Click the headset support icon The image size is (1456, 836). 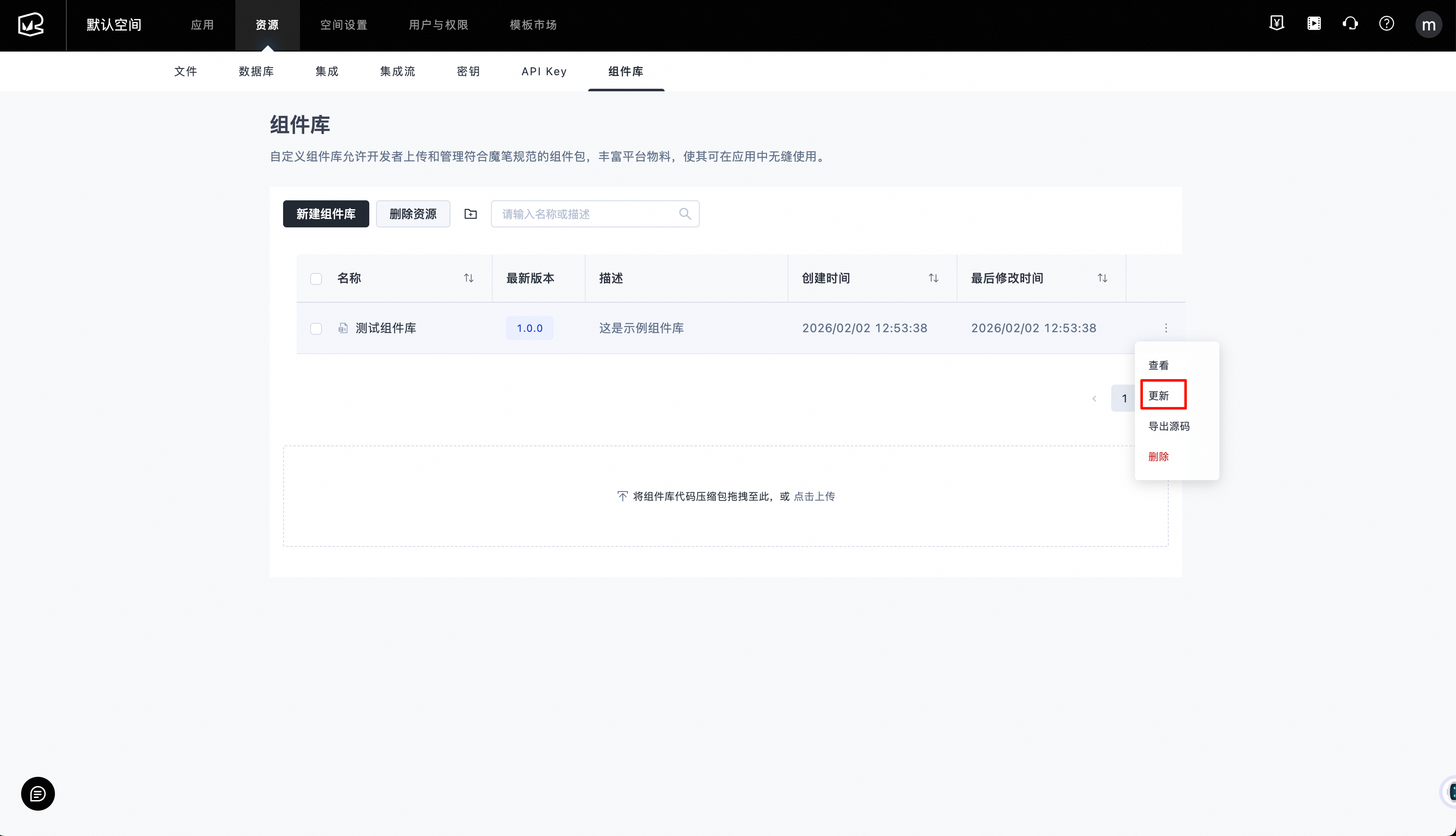1350,24
